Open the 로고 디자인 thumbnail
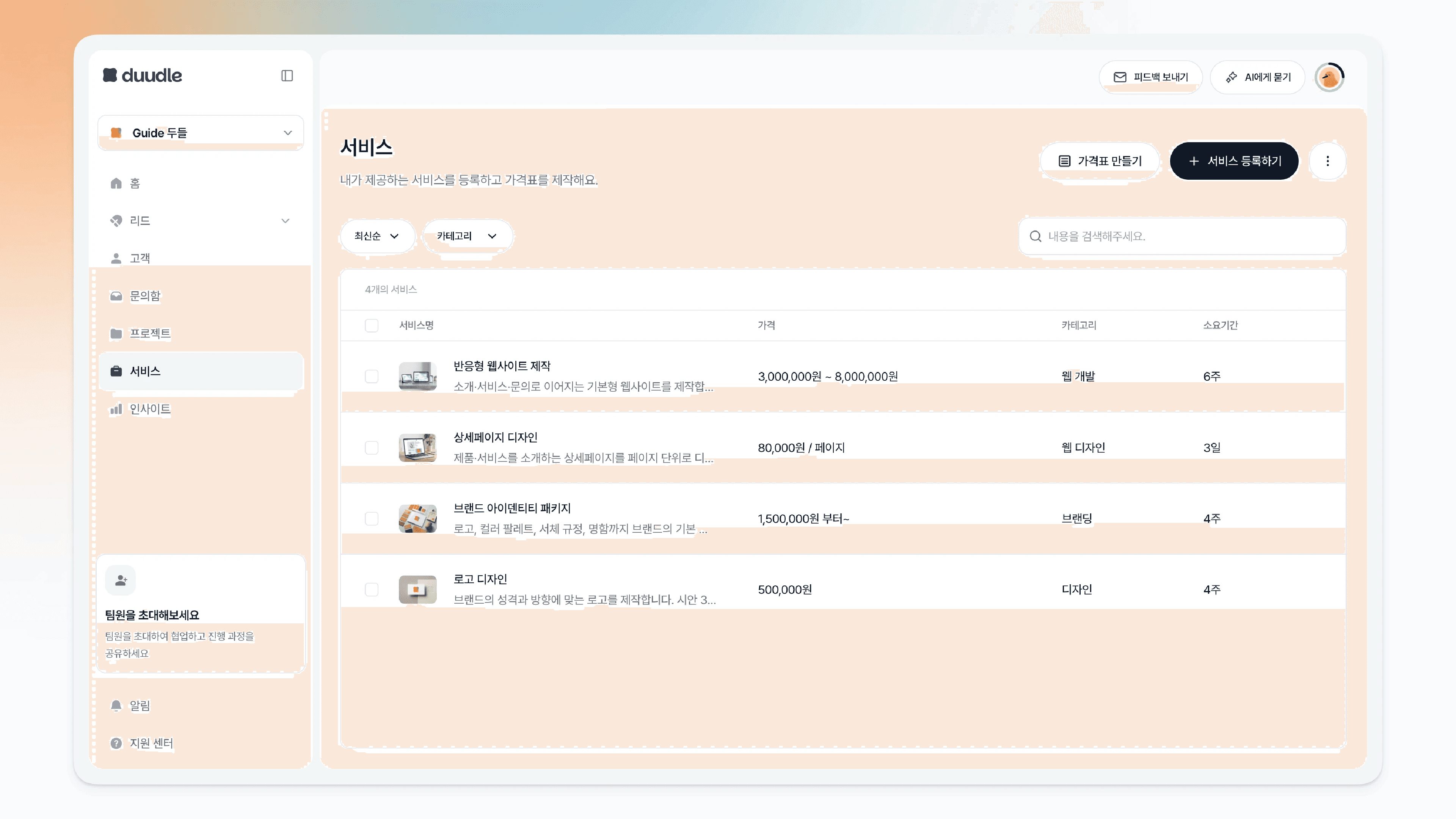1456x819 pixels. tap(418, 590)
